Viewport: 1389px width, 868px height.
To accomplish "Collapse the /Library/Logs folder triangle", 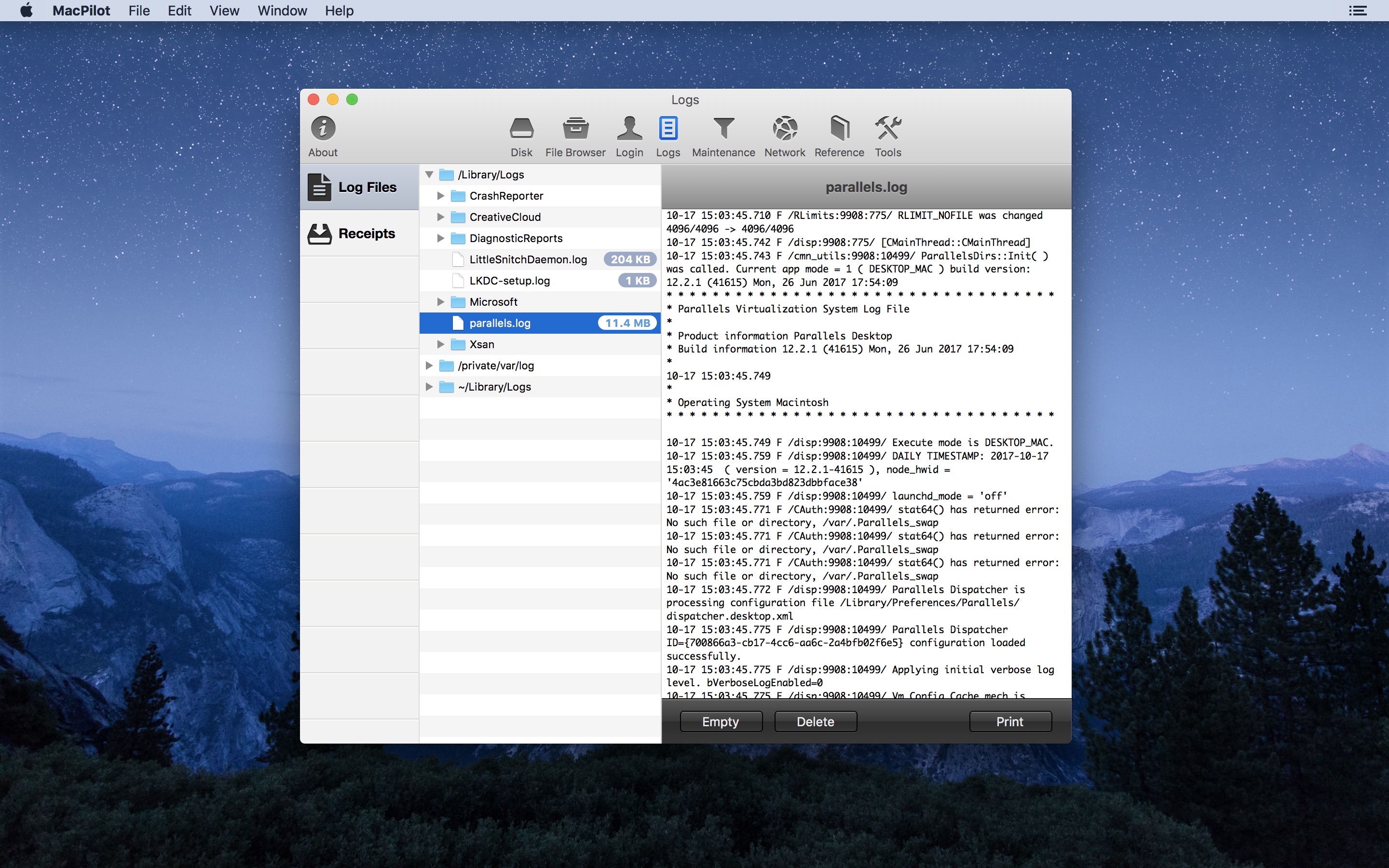I will coord(429,175).
